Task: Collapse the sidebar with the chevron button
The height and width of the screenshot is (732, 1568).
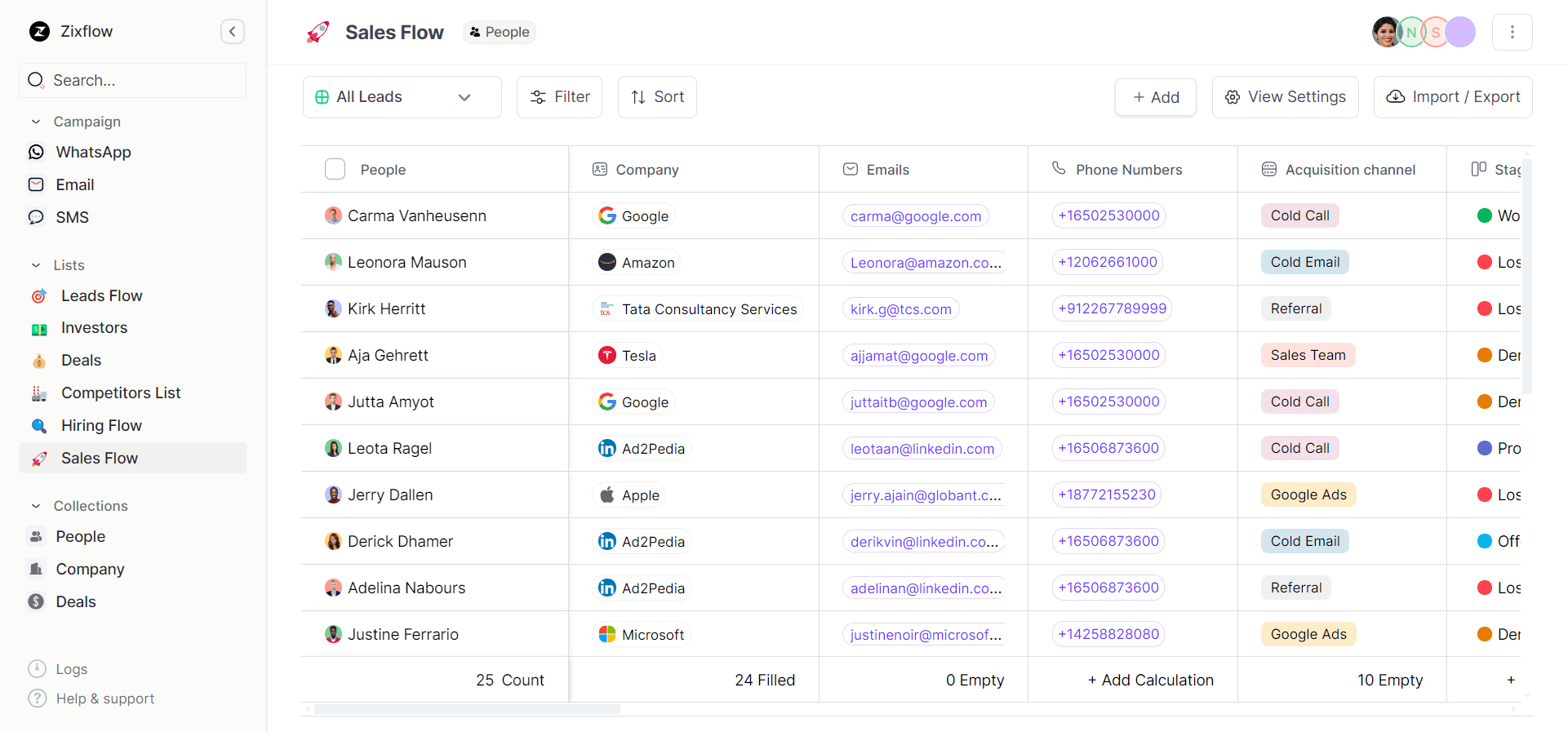Action: 233,32
